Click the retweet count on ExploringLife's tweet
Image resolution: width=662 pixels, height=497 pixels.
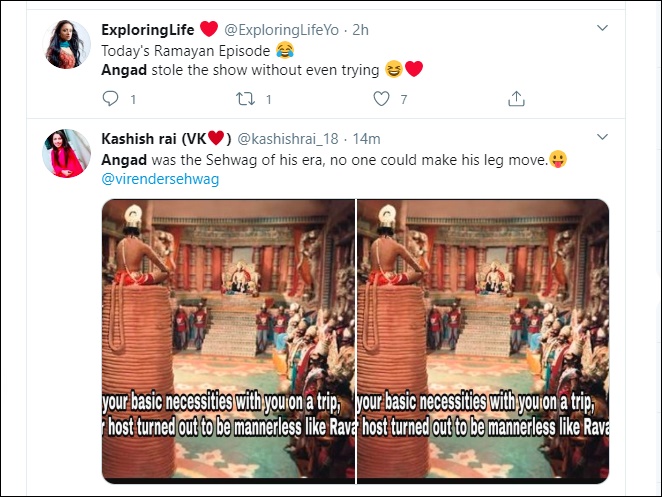pyautogui.click(x=268, y=98)
